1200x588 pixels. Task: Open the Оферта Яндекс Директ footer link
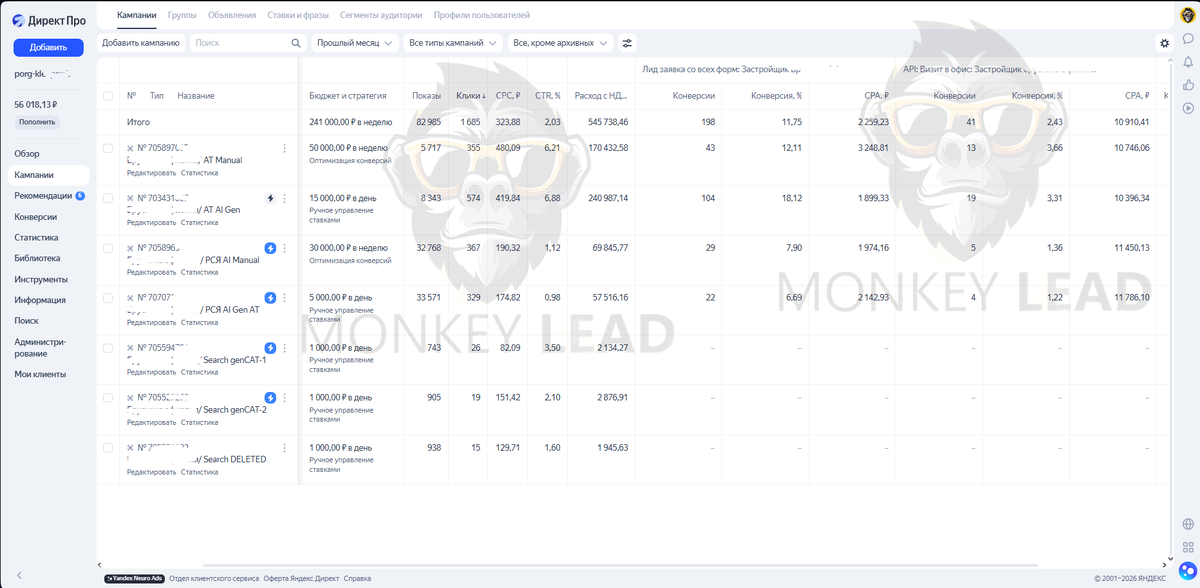301,578
